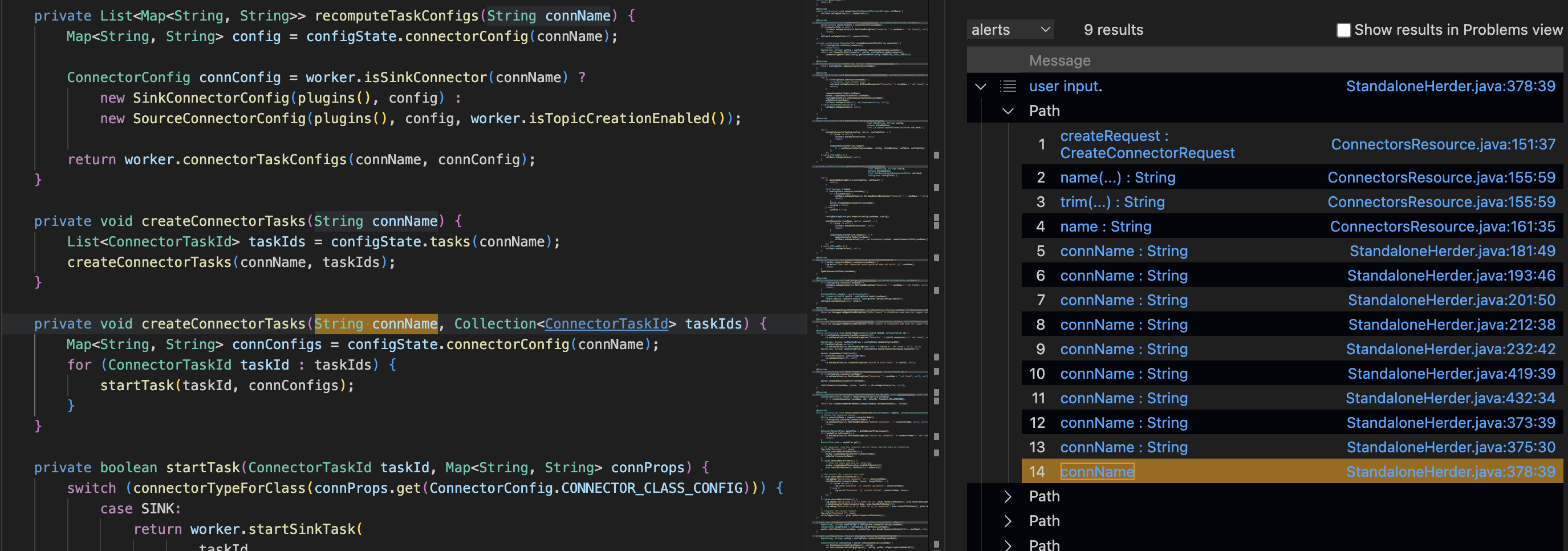The image size is (1568, 551).
Task: Select step 7 connName : String
Action: (1124, 300)
